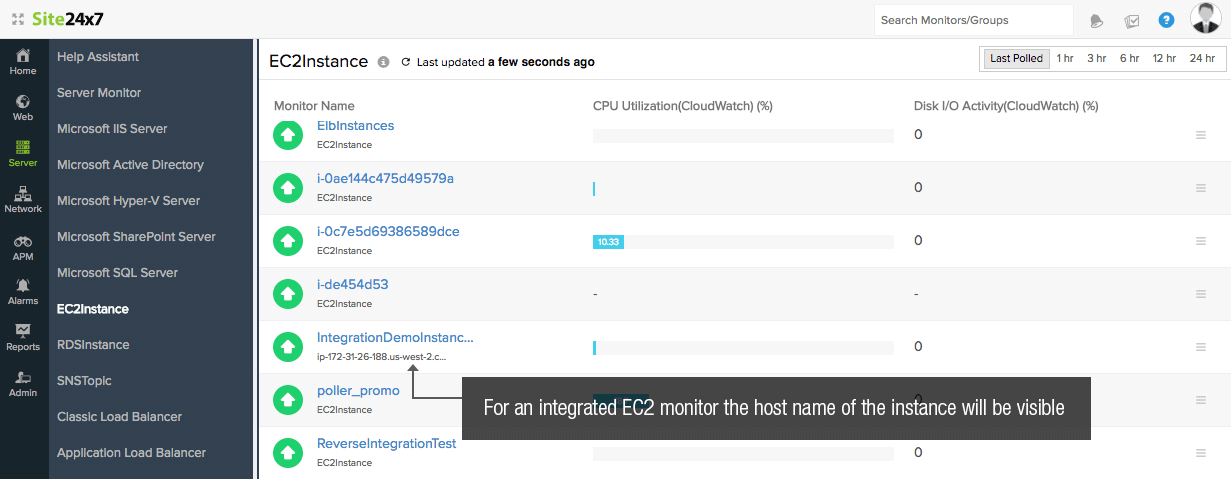Switch the time range to 1 hr
Viewport: 1231px width, 479px height.
[x=1064, y=59]
